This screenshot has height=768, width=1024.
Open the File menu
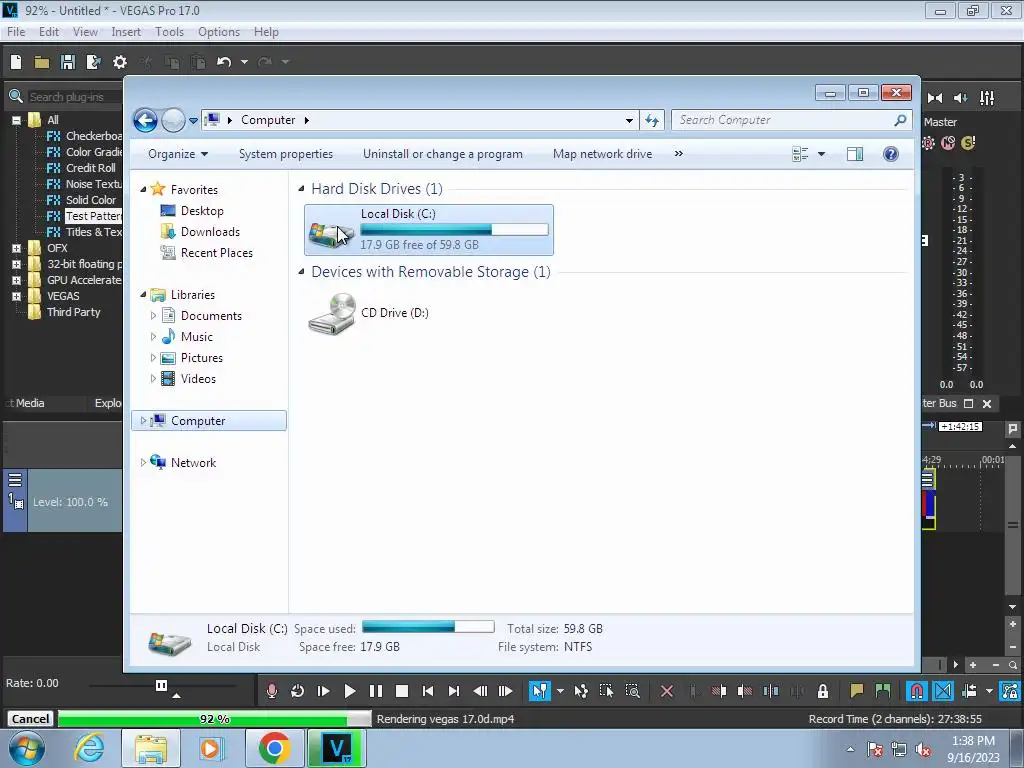[16, 32]
